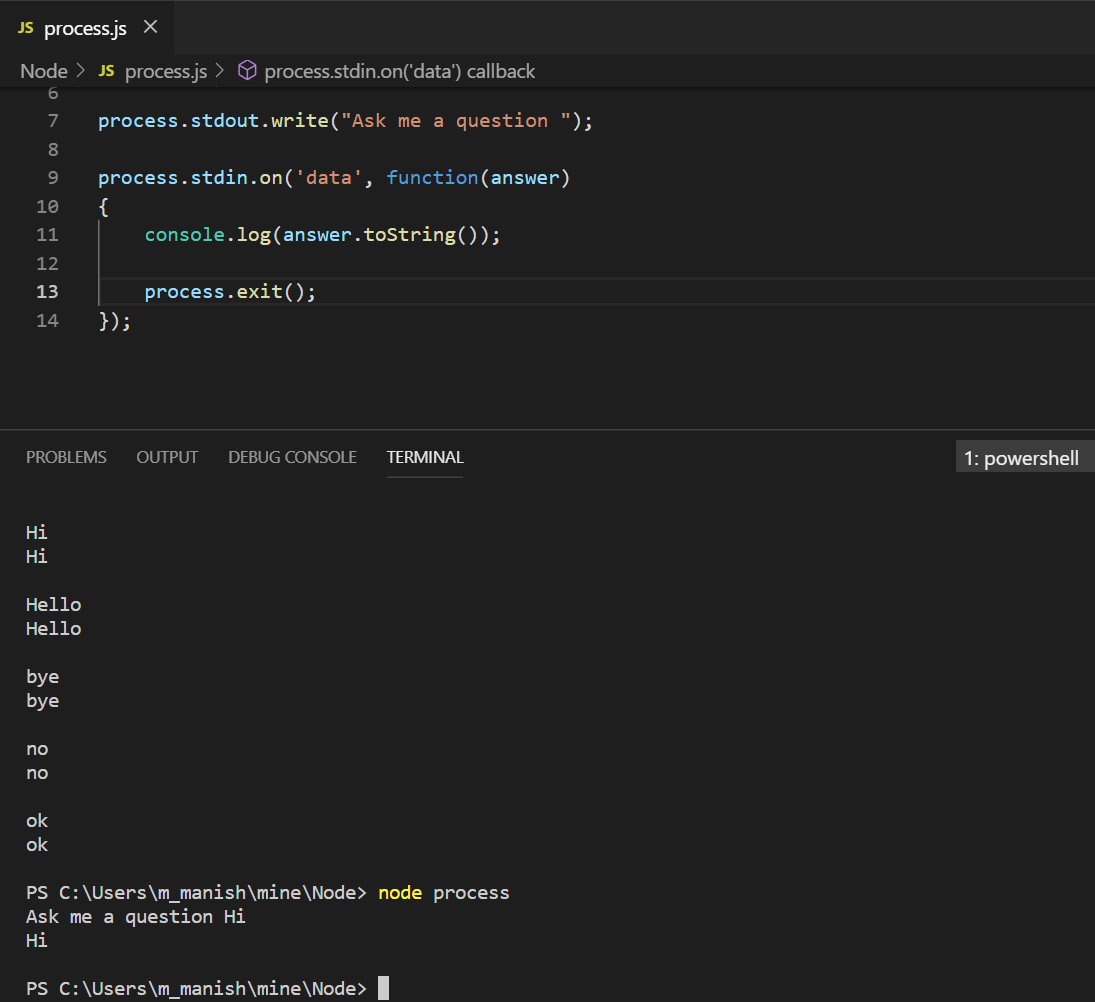Select the symbol cube icon in the breadcrumb

tap(247, 71)
